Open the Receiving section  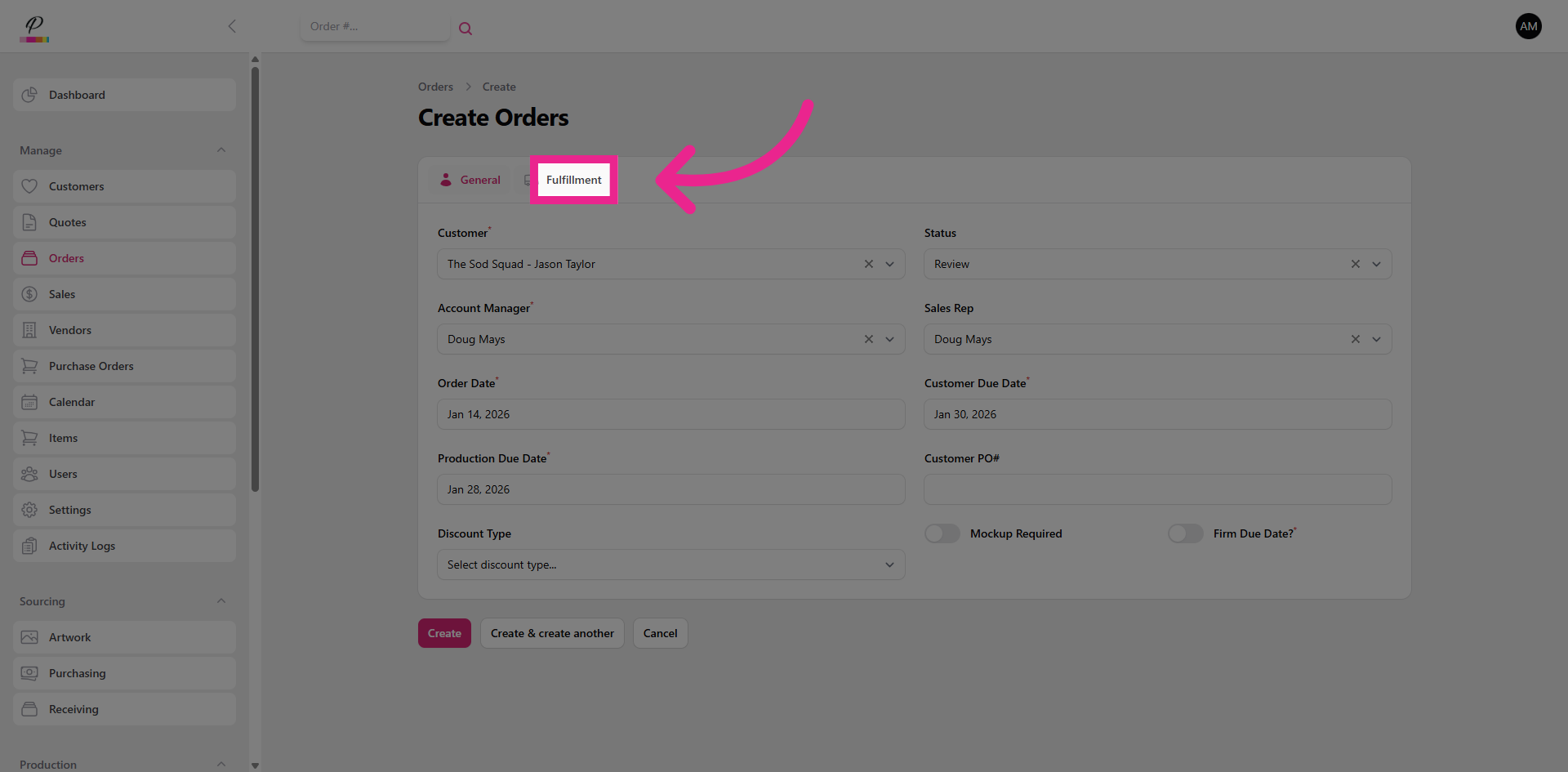(x=74, y=709)
